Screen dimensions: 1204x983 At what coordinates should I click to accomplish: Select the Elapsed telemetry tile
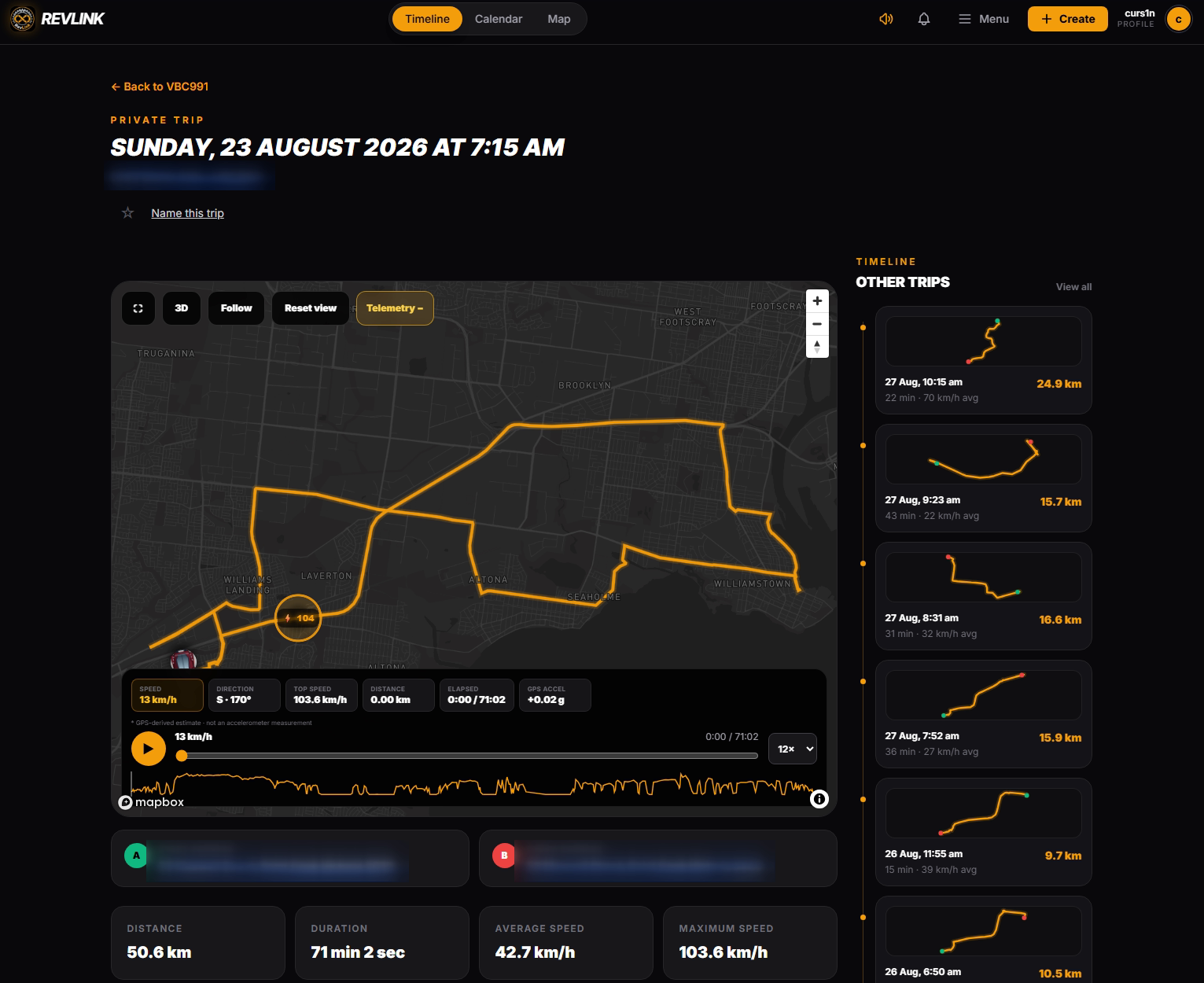pos(477,695)
